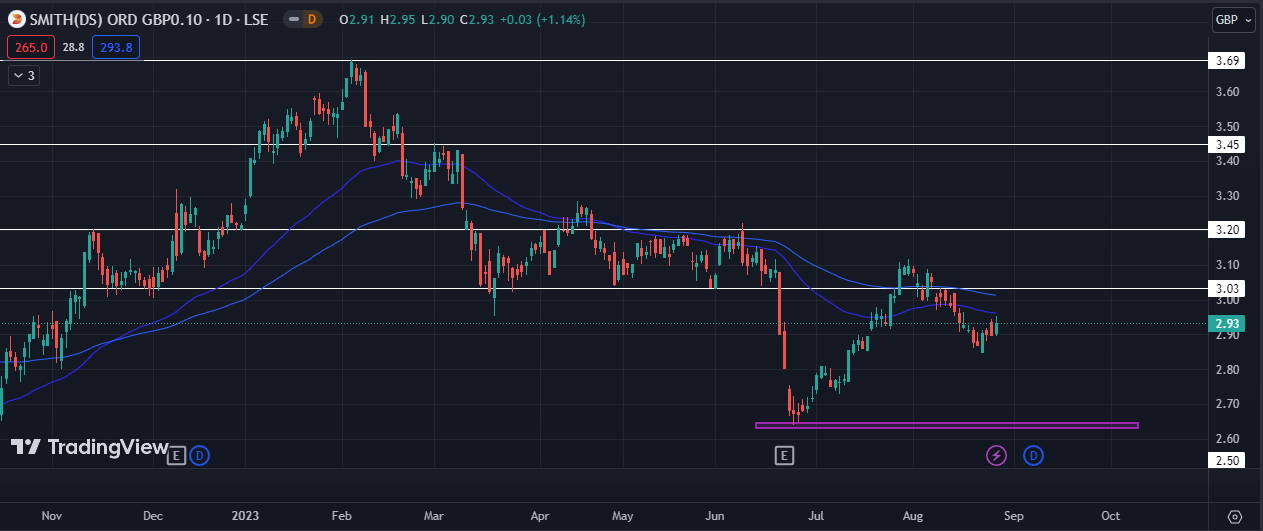Click the TradingView logo
Viewport: 1263px width, 531px height.
[90, 448]
